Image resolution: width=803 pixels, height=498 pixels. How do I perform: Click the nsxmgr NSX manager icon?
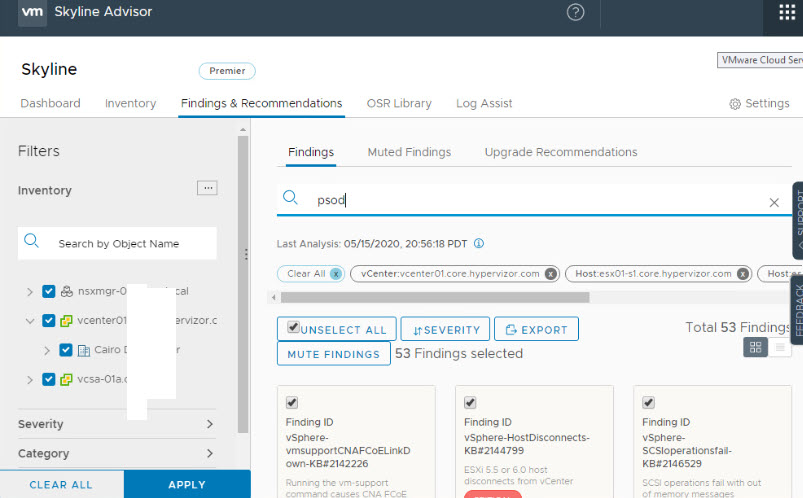point(67,291)
